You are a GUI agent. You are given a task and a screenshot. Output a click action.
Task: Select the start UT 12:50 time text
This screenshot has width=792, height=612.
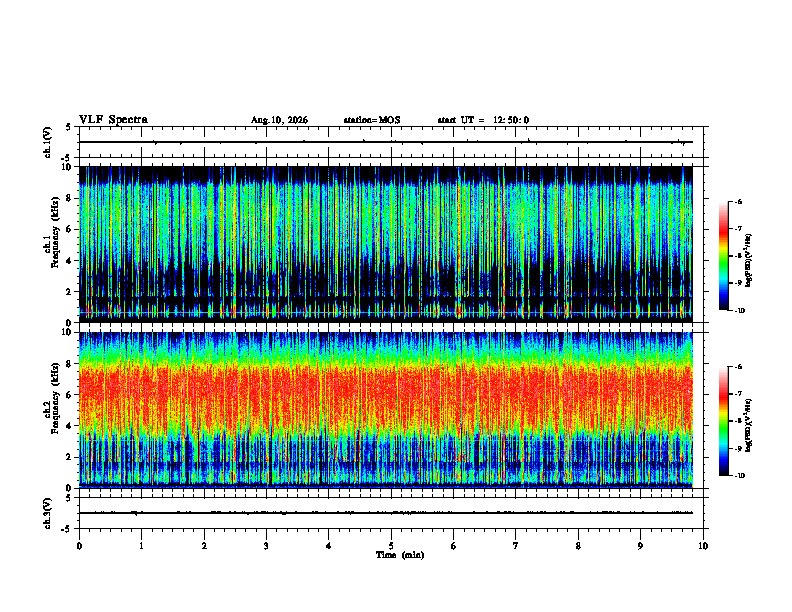coord(483,120)
